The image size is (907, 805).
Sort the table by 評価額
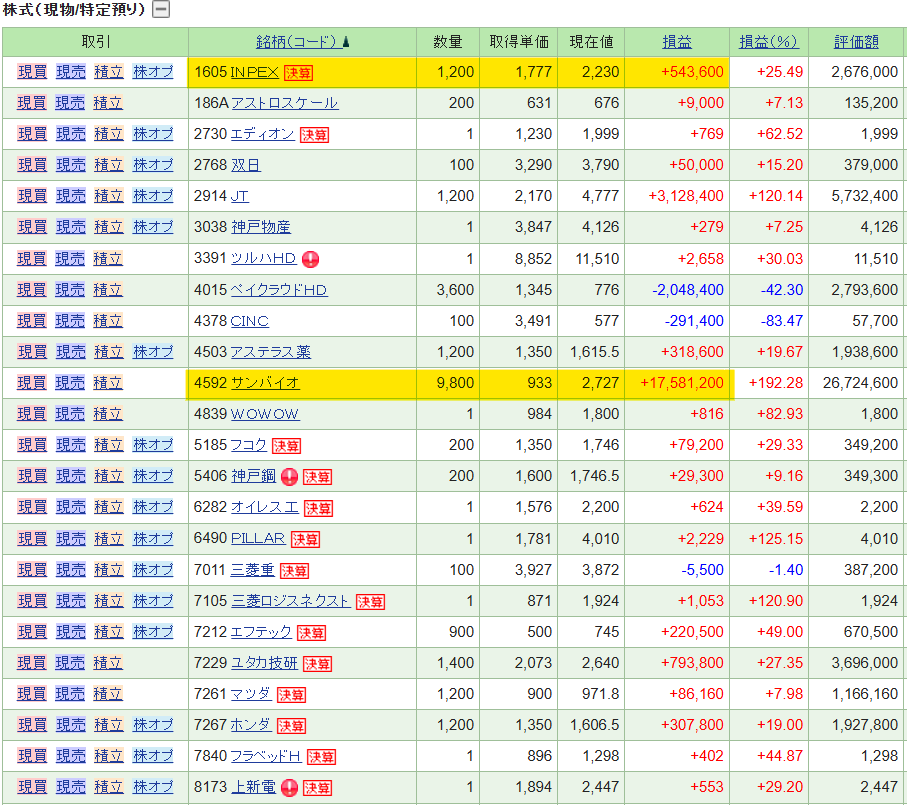tap(856, 42)
